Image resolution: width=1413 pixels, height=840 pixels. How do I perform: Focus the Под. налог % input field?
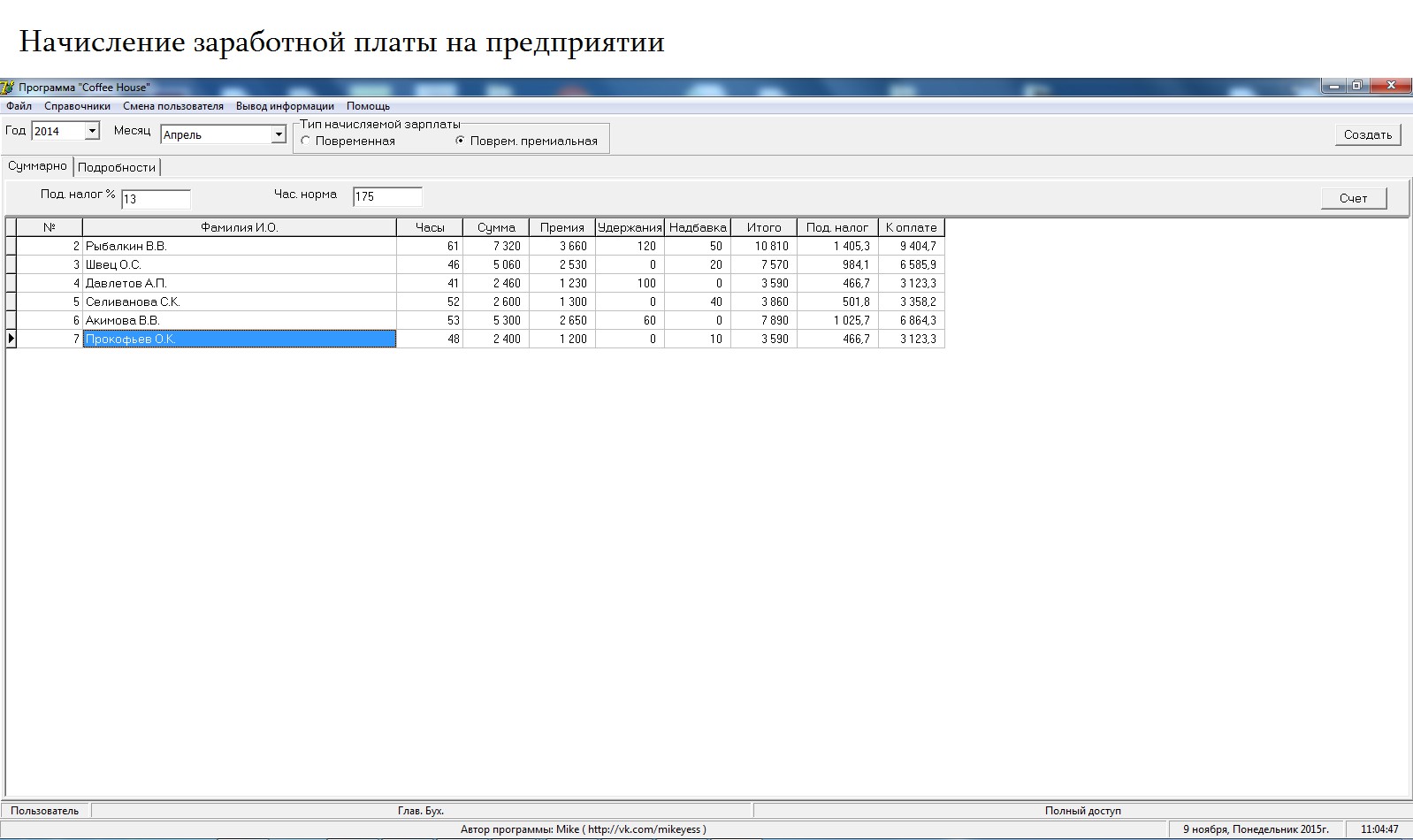tap(156, 198)
